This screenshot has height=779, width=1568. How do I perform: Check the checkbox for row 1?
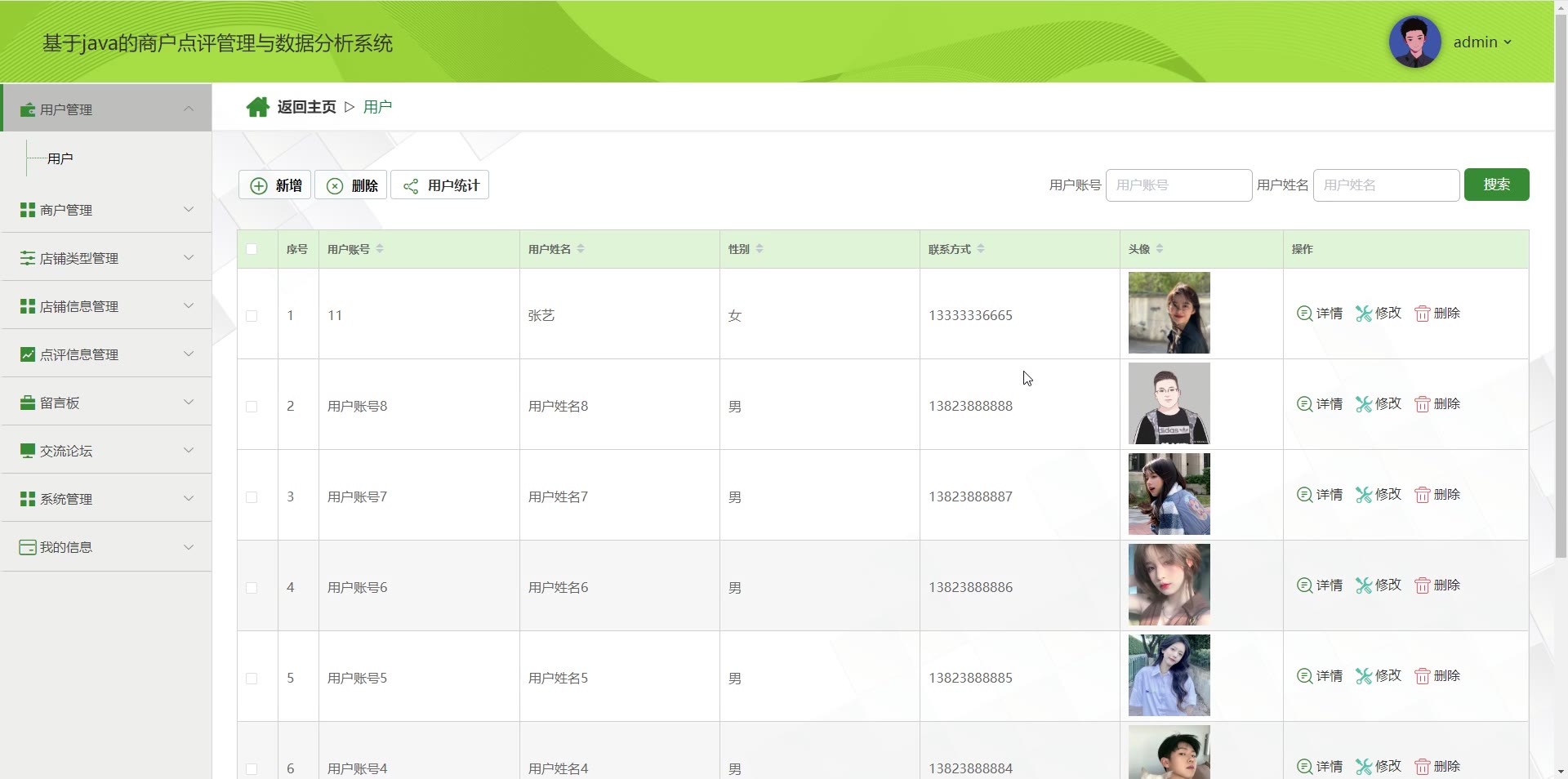point(252,316)
